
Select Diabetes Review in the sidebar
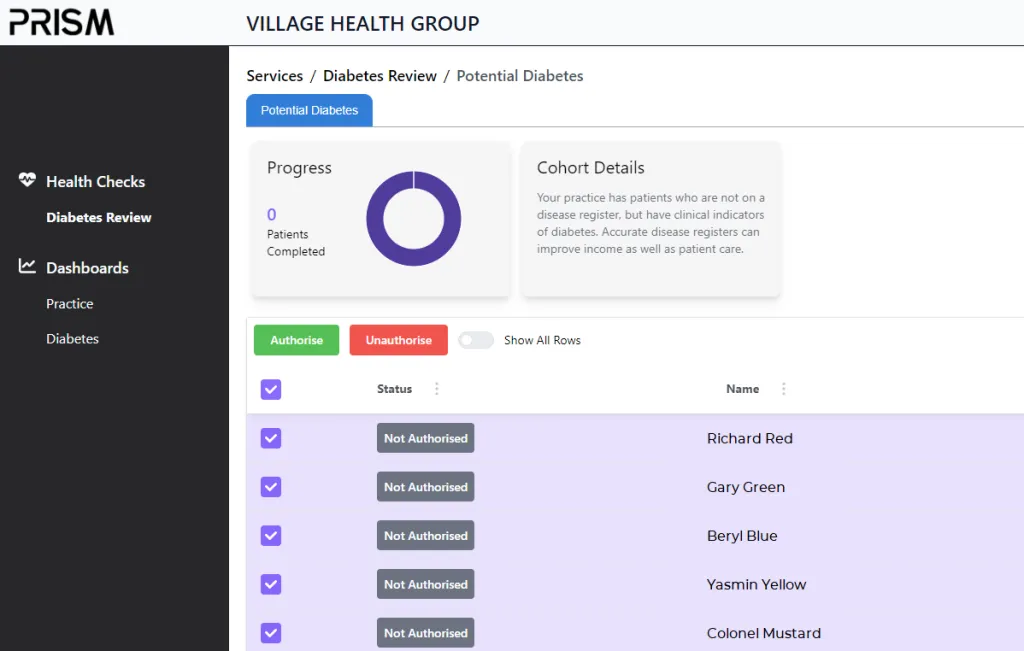pyautogui.click(x=99, y=217)
